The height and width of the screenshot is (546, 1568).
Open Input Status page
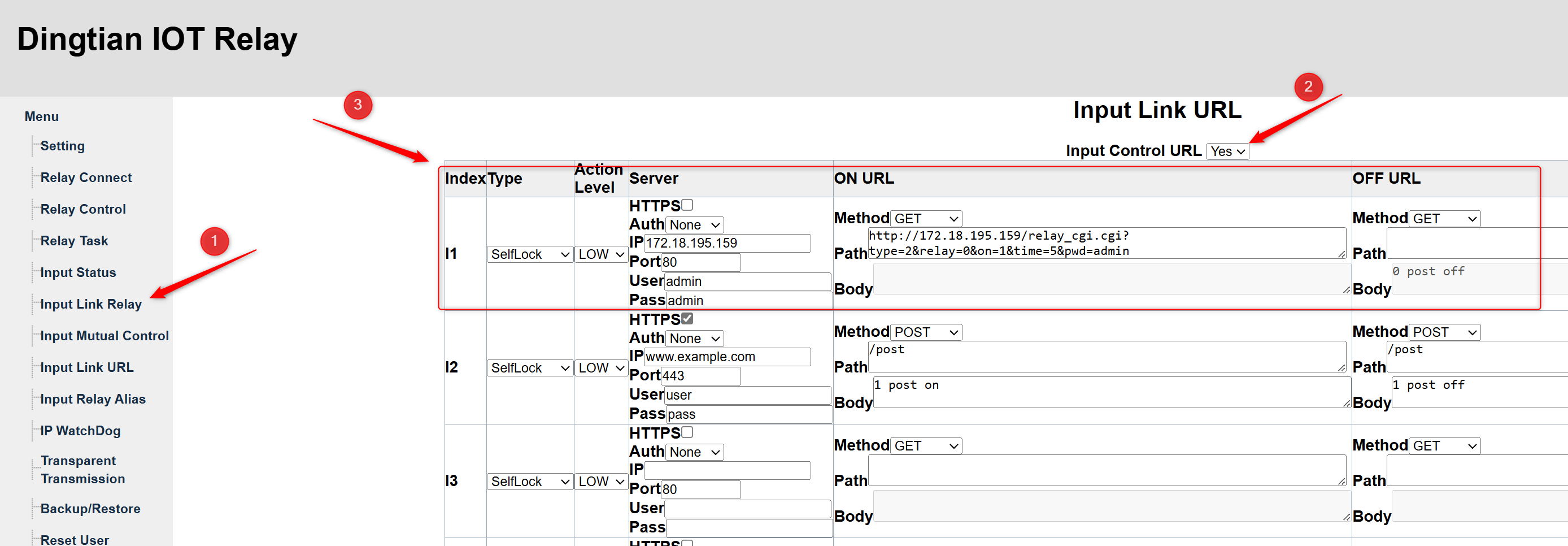coord(78,272)
